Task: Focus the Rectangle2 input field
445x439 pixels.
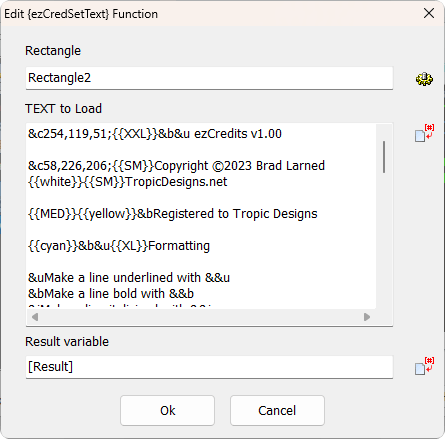Action: [209, 78]
